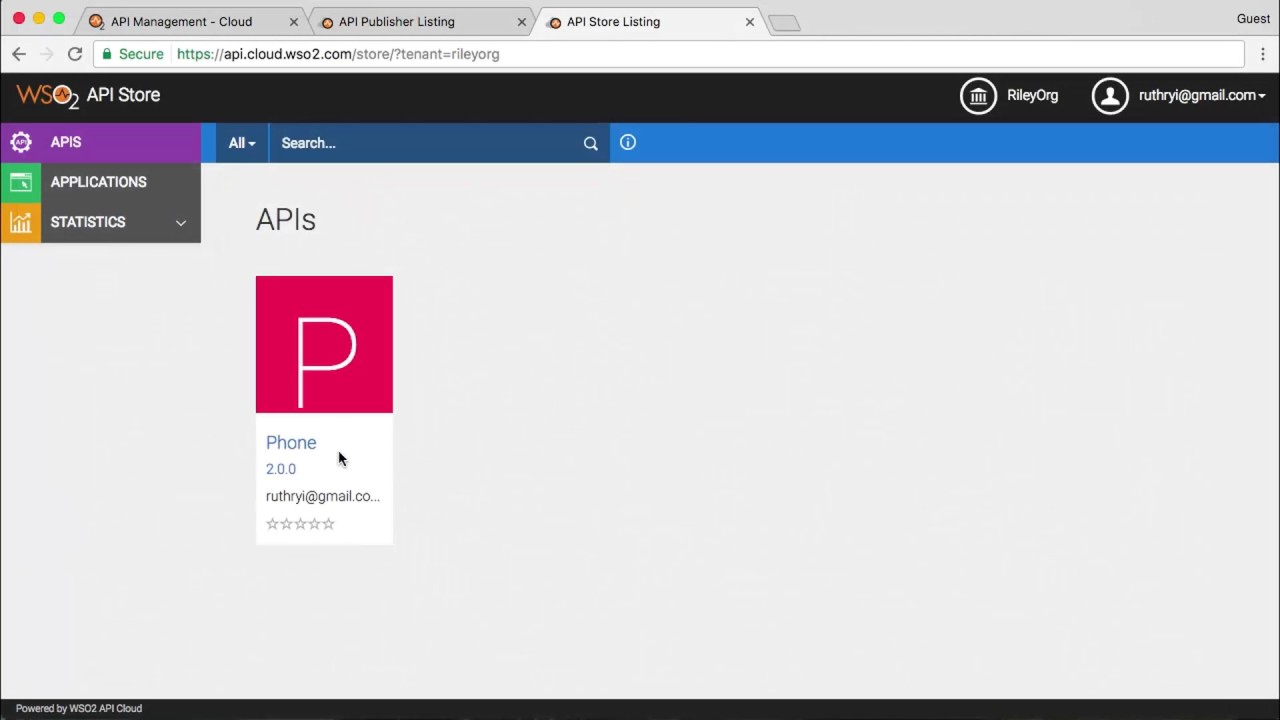Click the Guest profile label
This screenshot has height=720, width=1280.
tap(1253, 19)
